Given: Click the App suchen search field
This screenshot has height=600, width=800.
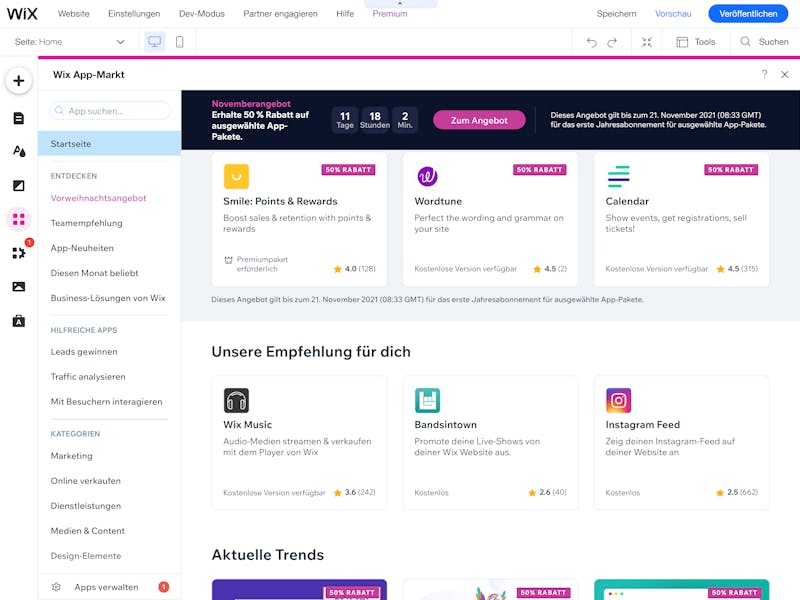Looking at the screenshot, I should 110,111.
